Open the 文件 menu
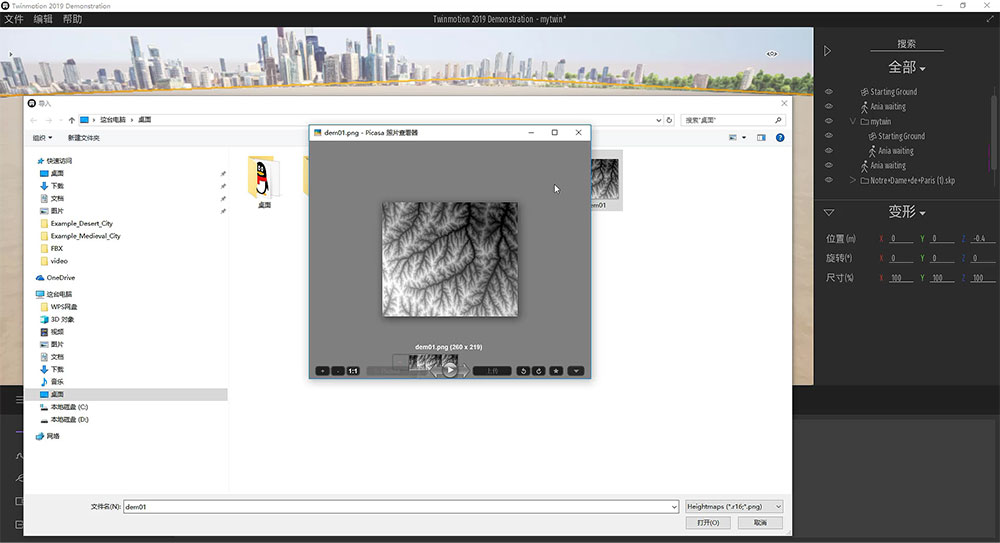Screen dimensions: 1000x543 (x=14, y=19)
